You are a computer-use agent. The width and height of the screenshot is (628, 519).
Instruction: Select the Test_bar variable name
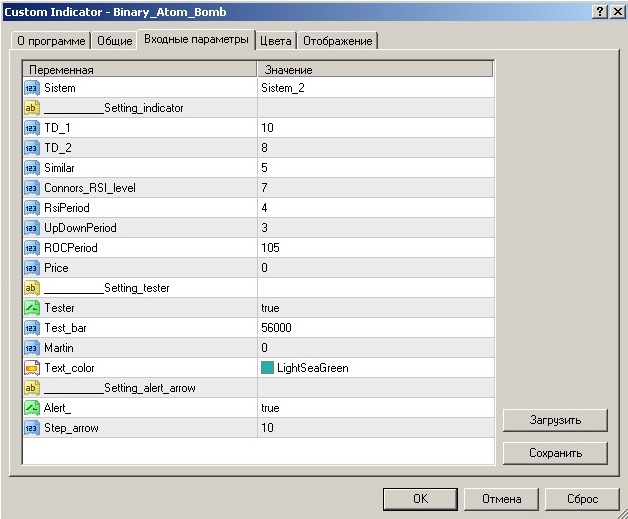point(65,328)
